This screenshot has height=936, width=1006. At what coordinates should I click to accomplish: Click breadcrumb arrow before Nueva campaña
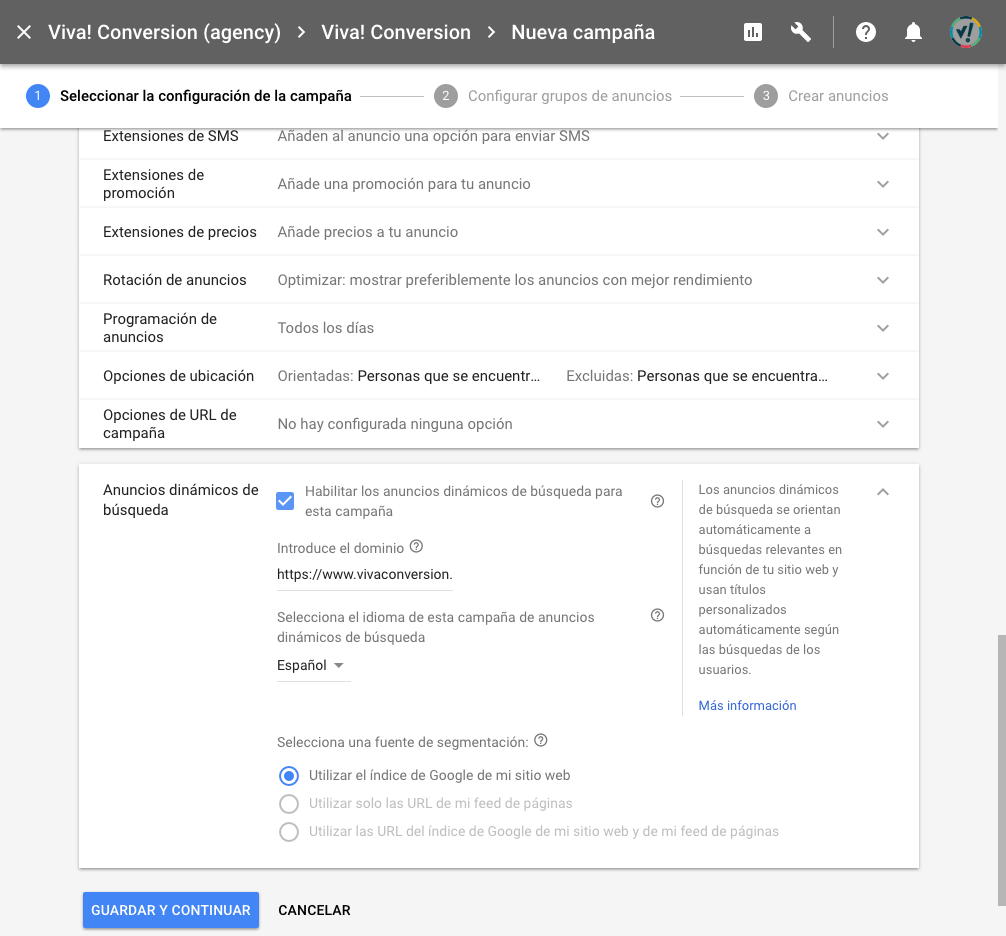click(x=491, y=32)
